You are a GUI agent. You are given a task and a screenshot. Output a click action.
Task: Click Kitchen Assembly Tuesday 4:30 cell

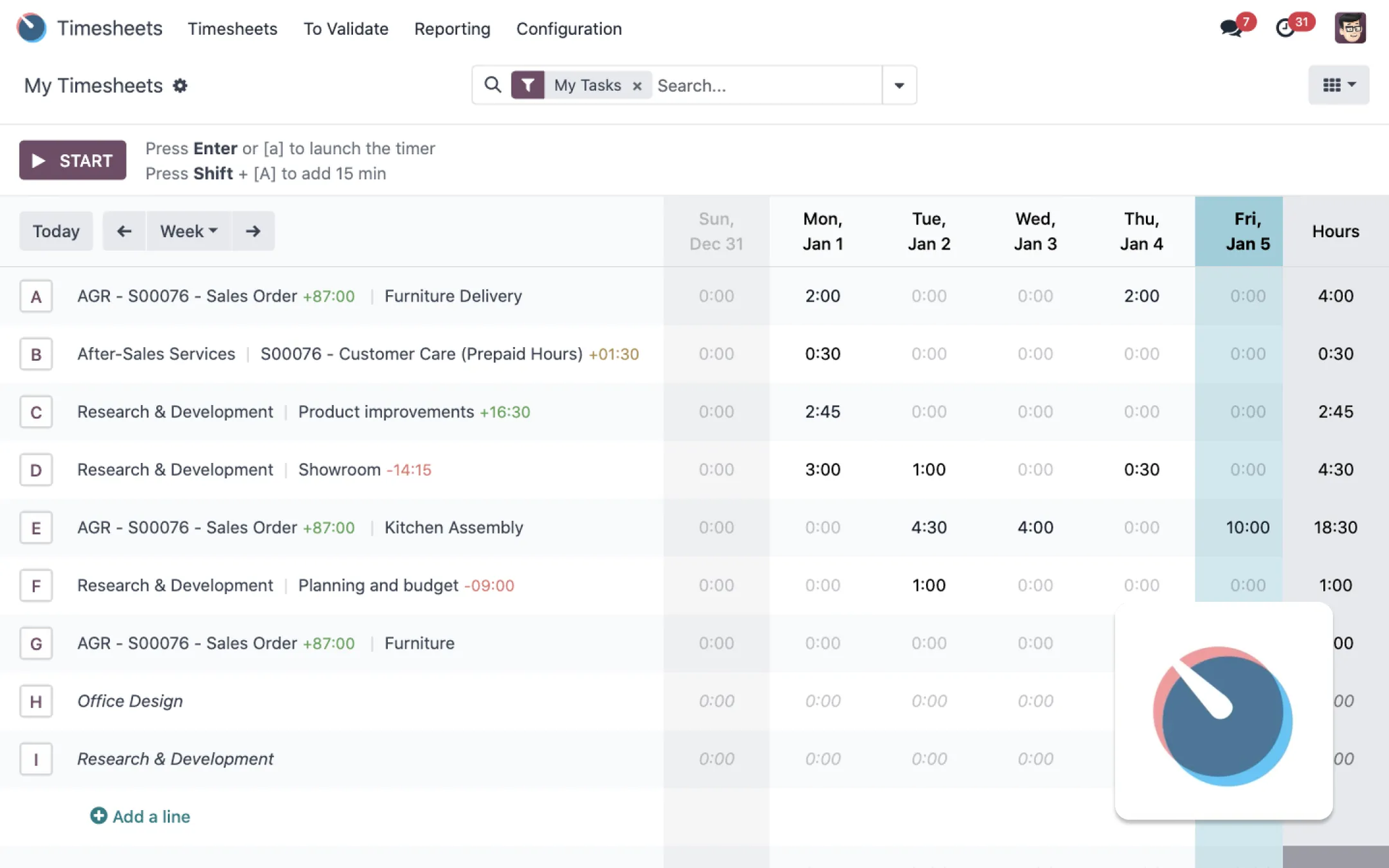click(929, 527)
